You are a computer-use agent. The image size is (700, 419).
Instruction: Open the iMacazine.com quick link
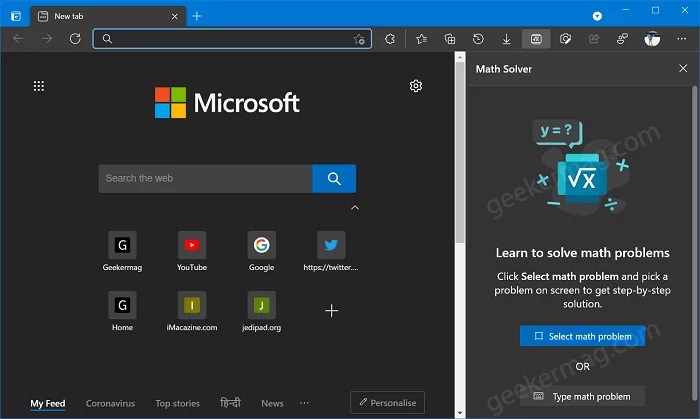tap(192, 311)
